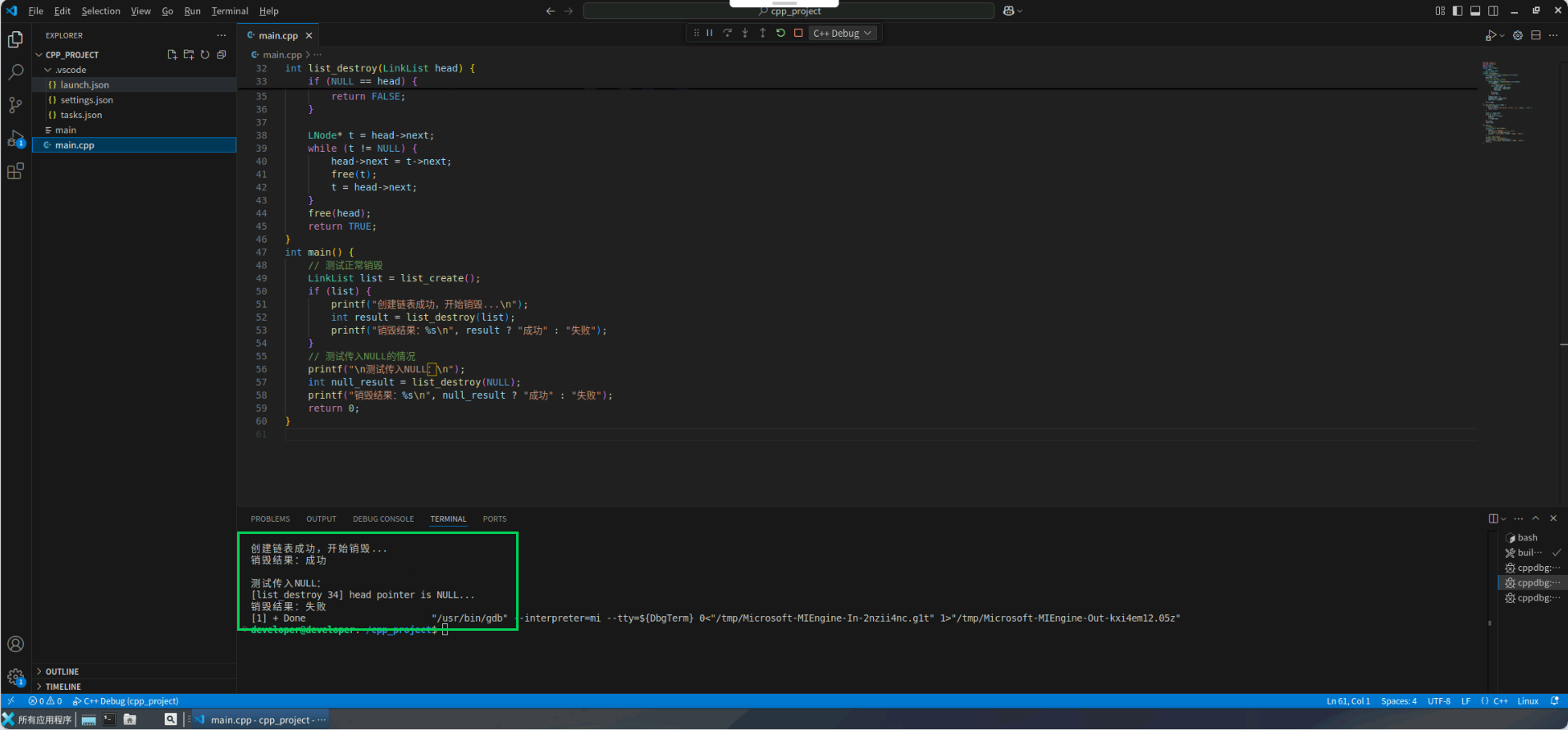Toggle the bottom panel visibility

click(1475, 11)
